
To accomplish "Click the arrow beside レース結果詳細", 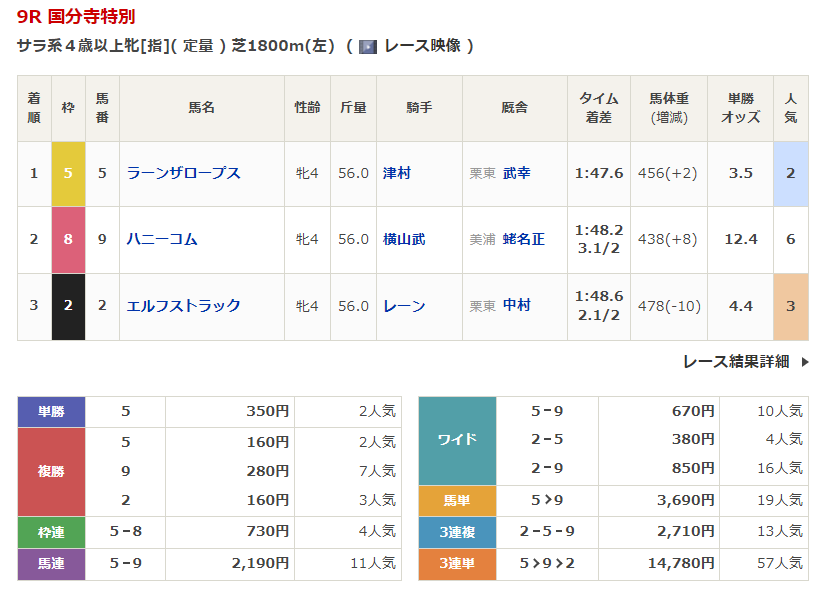I will pyautogui.click(x=805, y=362).
